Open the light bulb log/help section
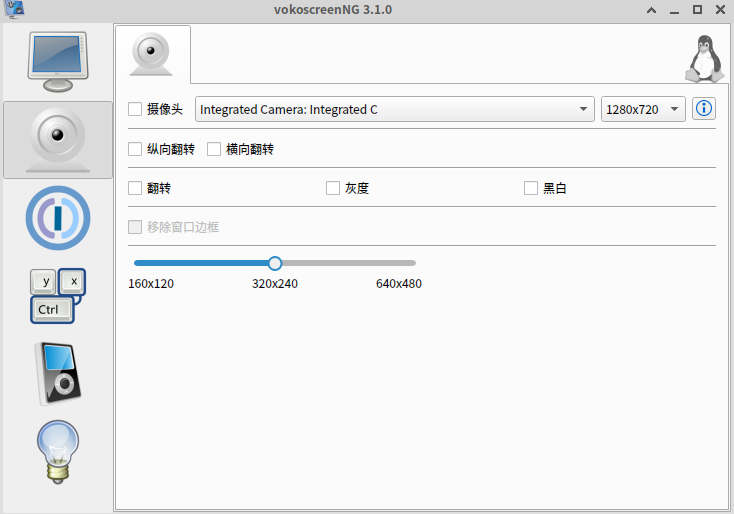The height and width of the screenshot is (514, 734). 58,451
